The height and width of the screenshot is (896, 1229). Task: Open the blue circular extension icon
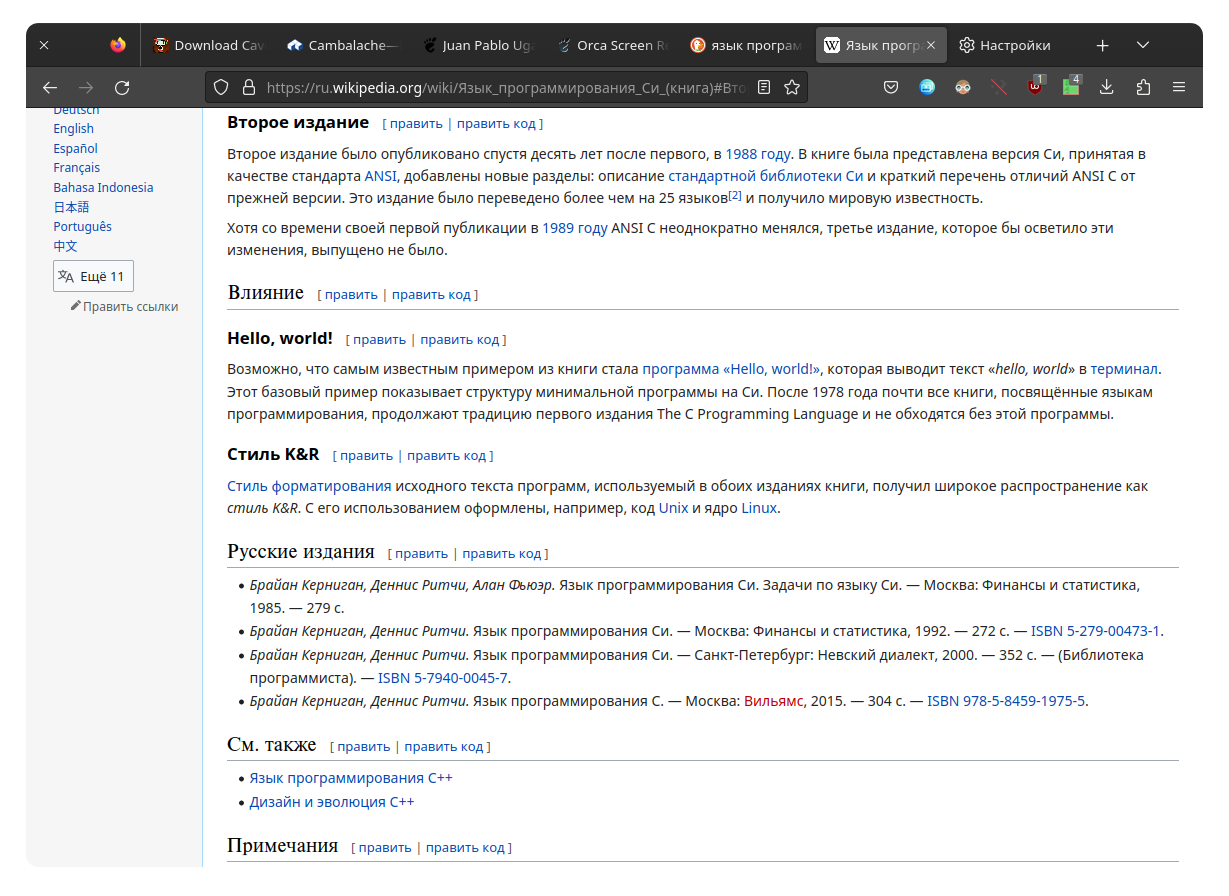pyautogui.click(x=927, y=88)
